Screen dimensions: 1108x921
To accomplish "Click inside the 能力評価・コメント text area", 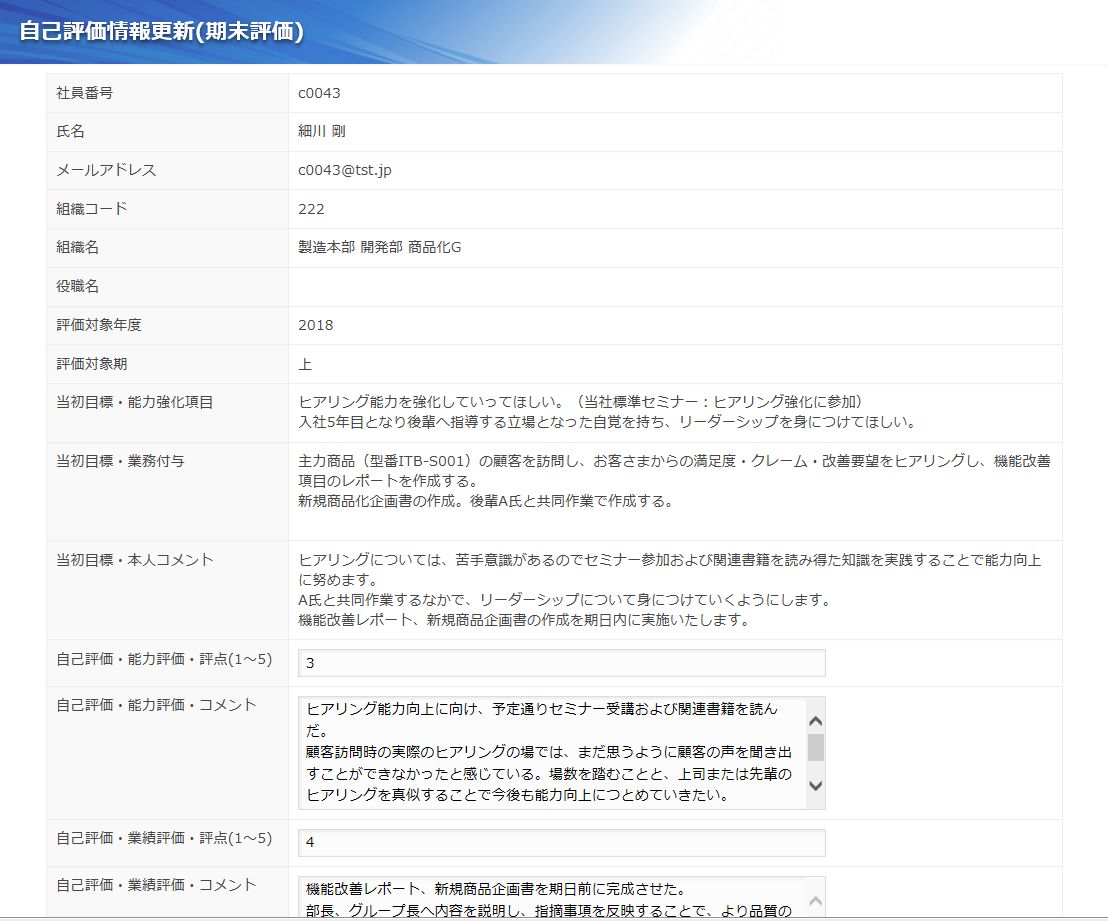I will [x=550, y=752].
